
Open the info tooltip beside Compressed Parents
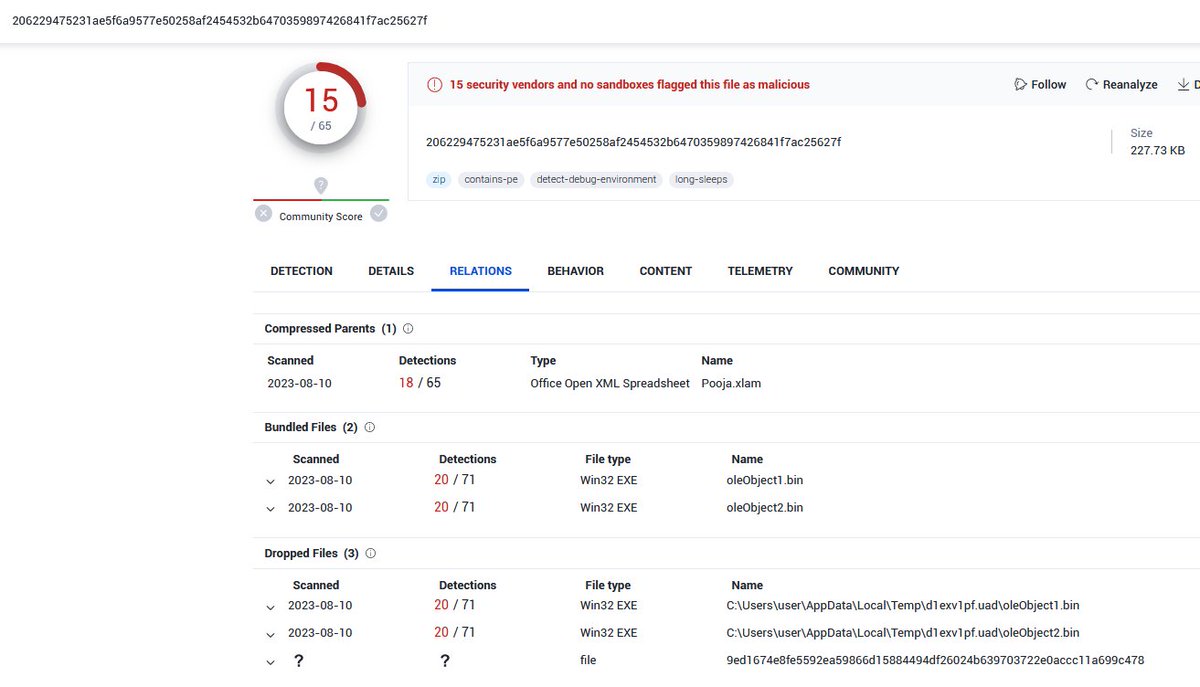coord(408,328)
